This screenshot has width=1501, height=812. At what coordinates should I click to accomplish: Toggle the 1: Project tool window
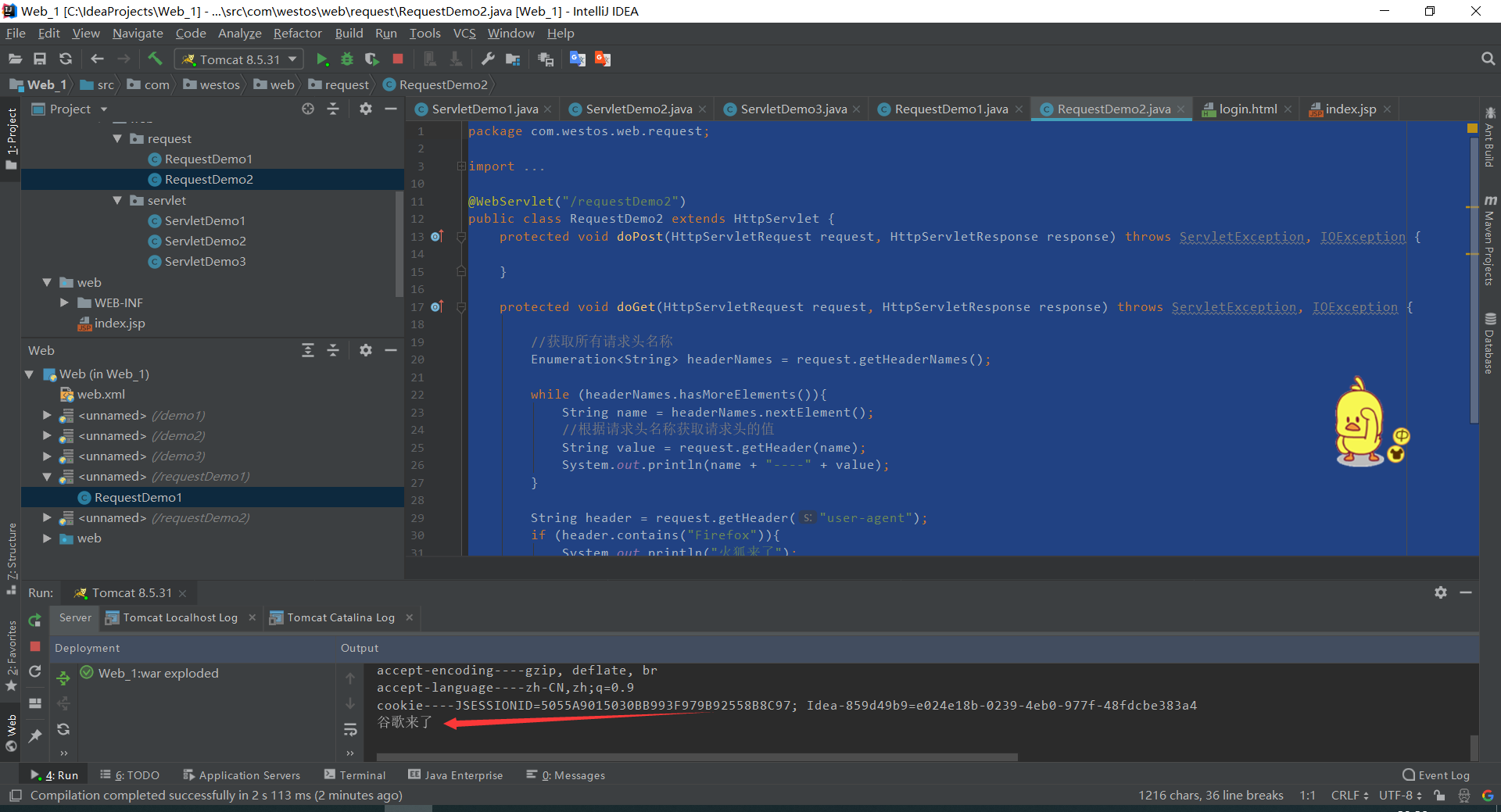pos(11,138)
